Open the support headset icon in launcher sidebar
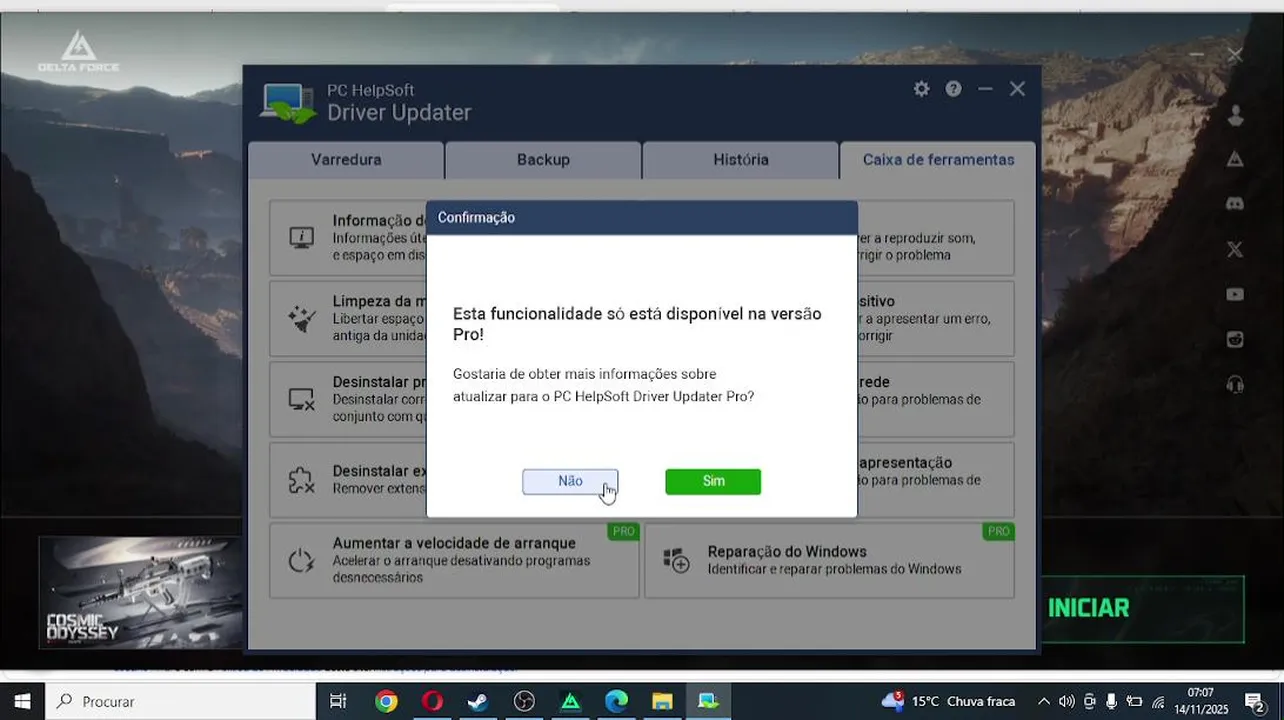The width and height of the screenshot is (1284, 720). pyautogui.click(x=1235, y=384)
